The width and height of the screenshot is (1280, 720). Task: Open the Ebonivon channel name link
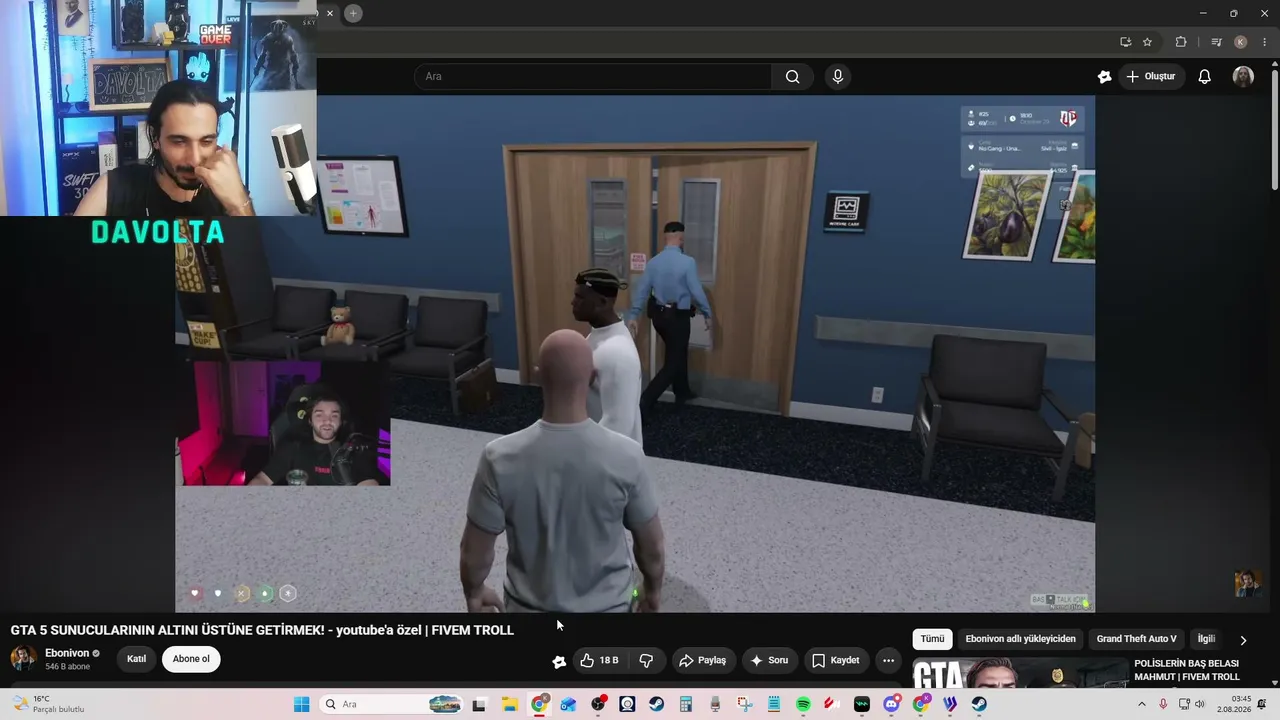tap(67, 653)
